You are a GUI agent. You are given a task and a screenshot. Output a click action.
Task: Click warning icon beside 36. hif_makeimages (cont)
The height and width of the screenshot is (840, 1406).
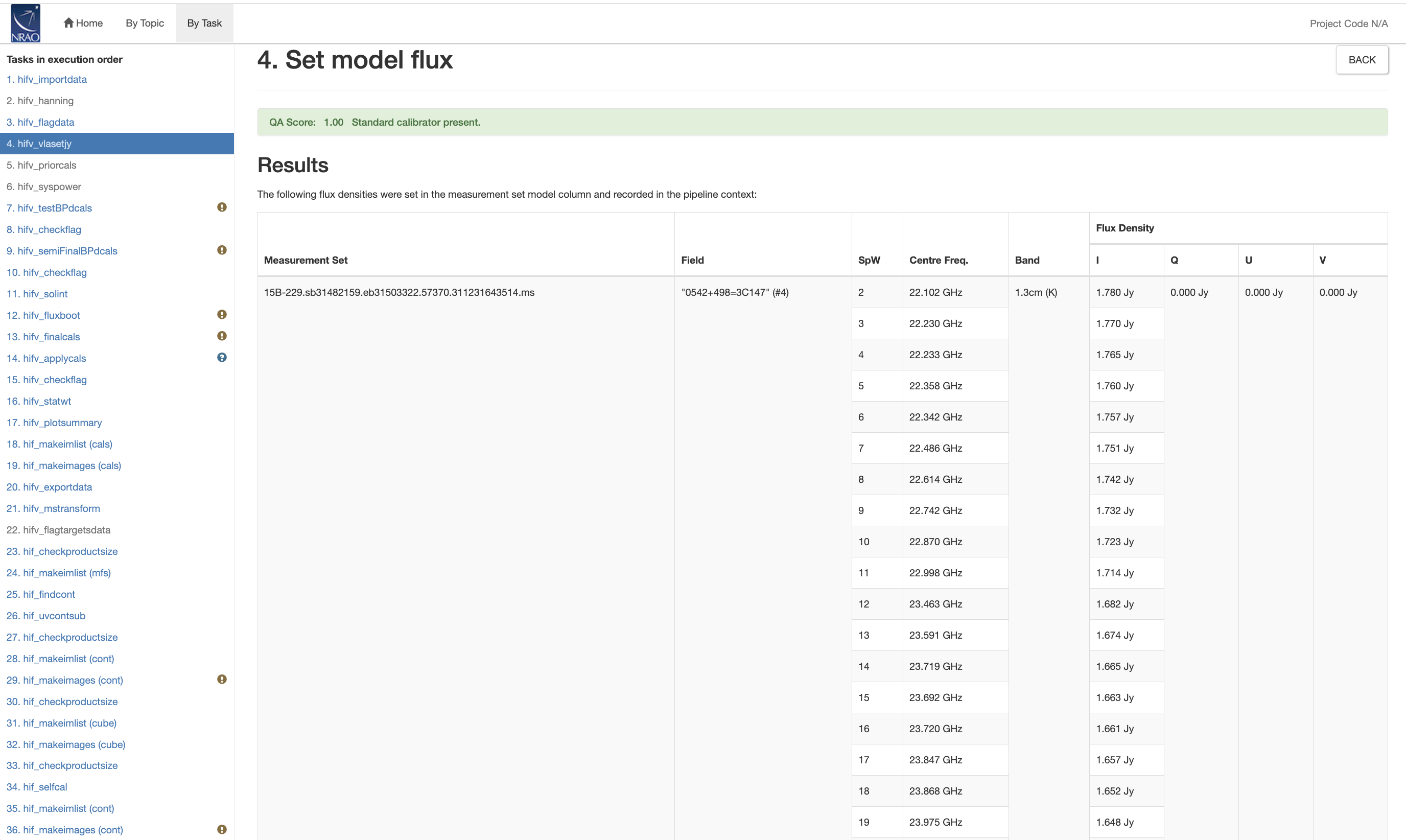pos(222,829)
